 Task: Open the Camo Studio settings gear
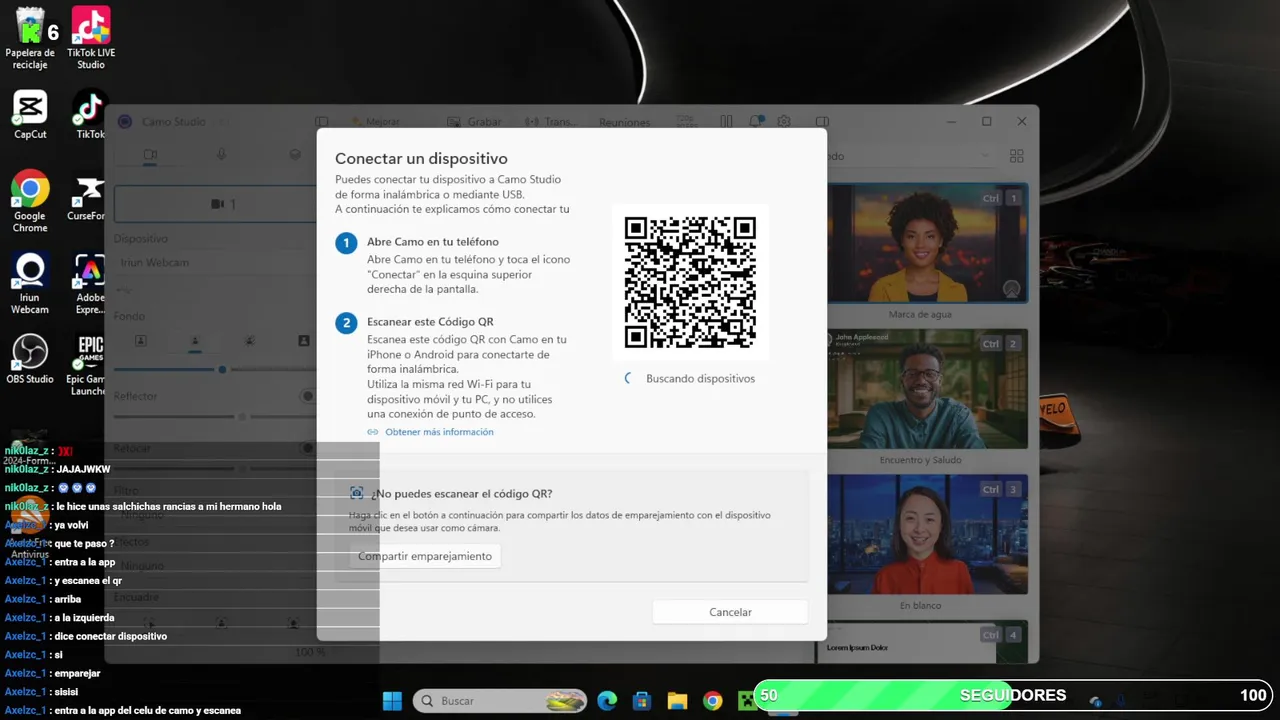click(784, 121)
